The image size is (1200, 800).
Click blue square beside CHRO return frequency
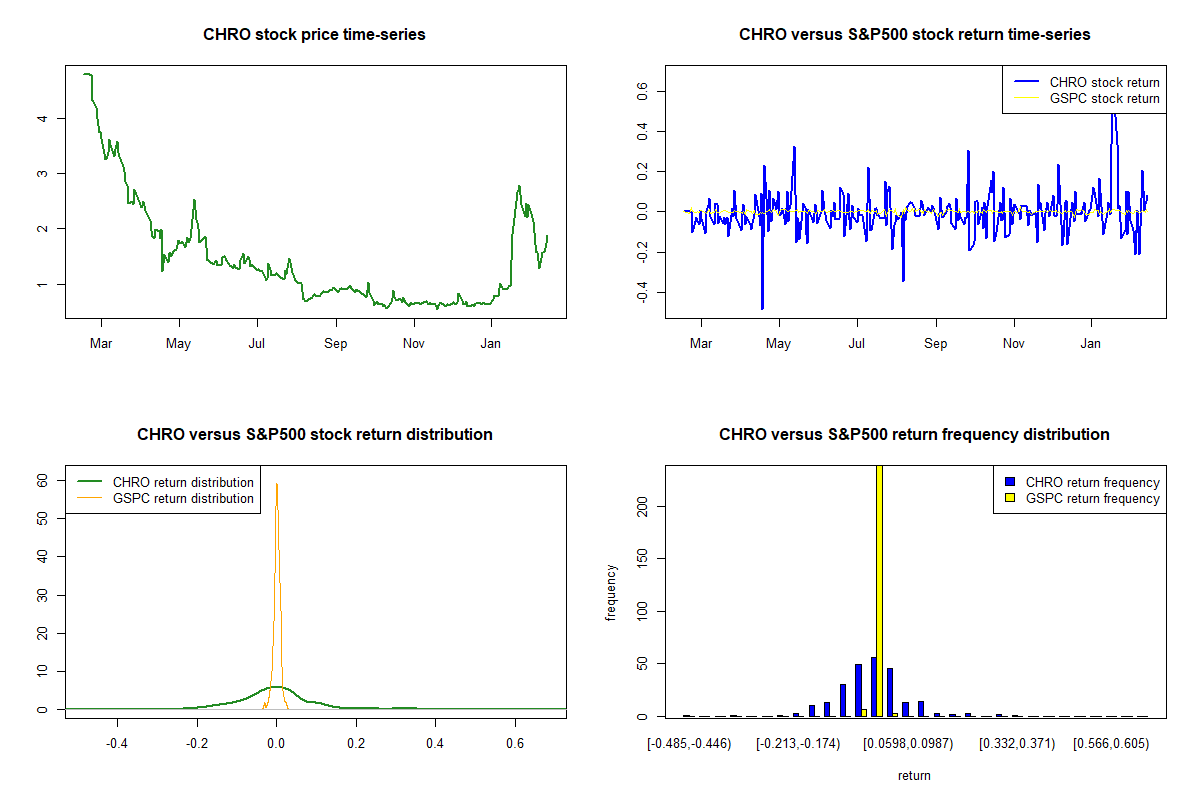[1010, 483]
